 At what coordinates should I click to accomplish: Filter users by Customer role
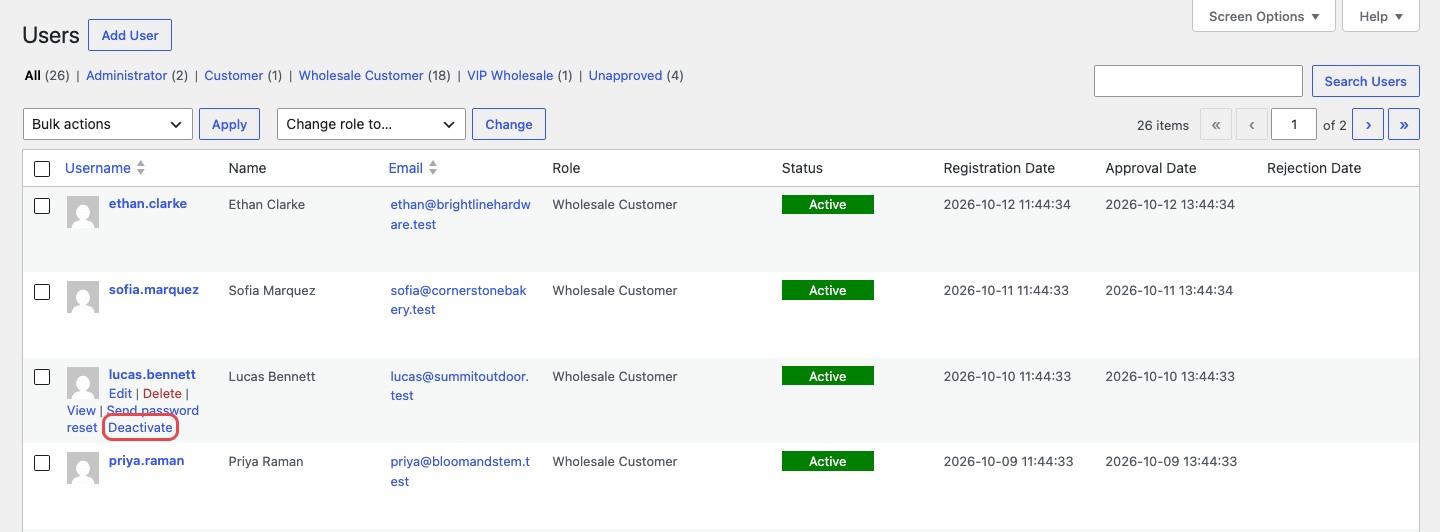[234, 75]
